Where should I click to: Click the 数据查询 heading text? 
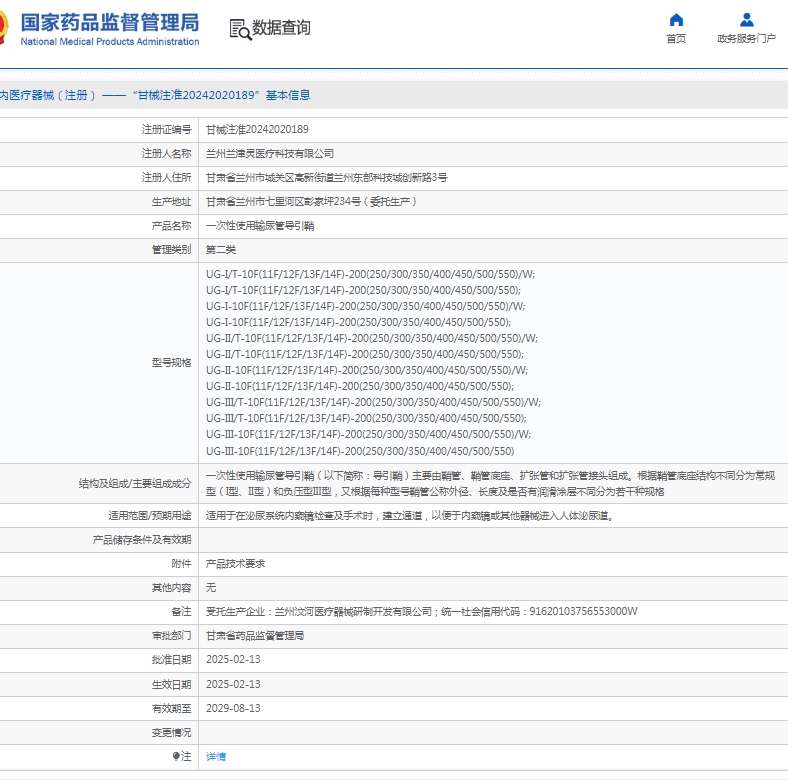click(x=281, y=28)
